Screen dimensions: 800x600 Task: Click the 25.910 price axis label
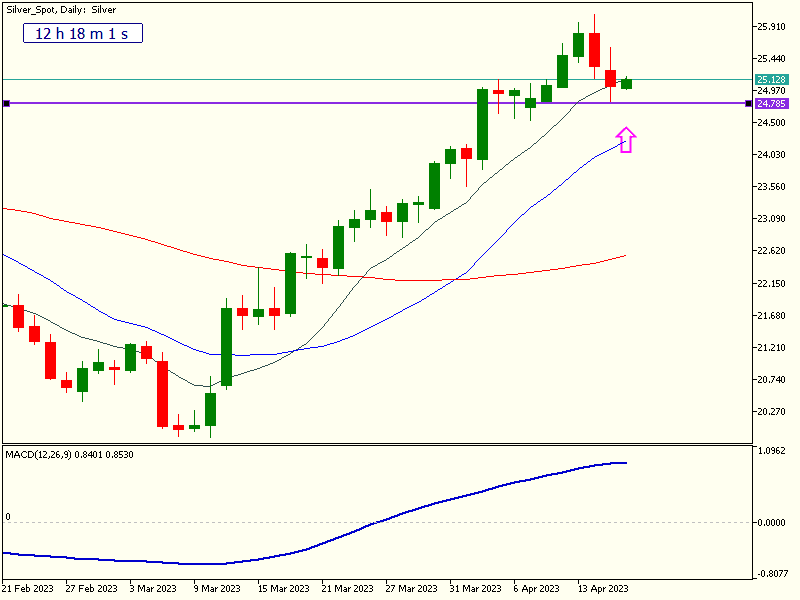click(x=771, y=26)
